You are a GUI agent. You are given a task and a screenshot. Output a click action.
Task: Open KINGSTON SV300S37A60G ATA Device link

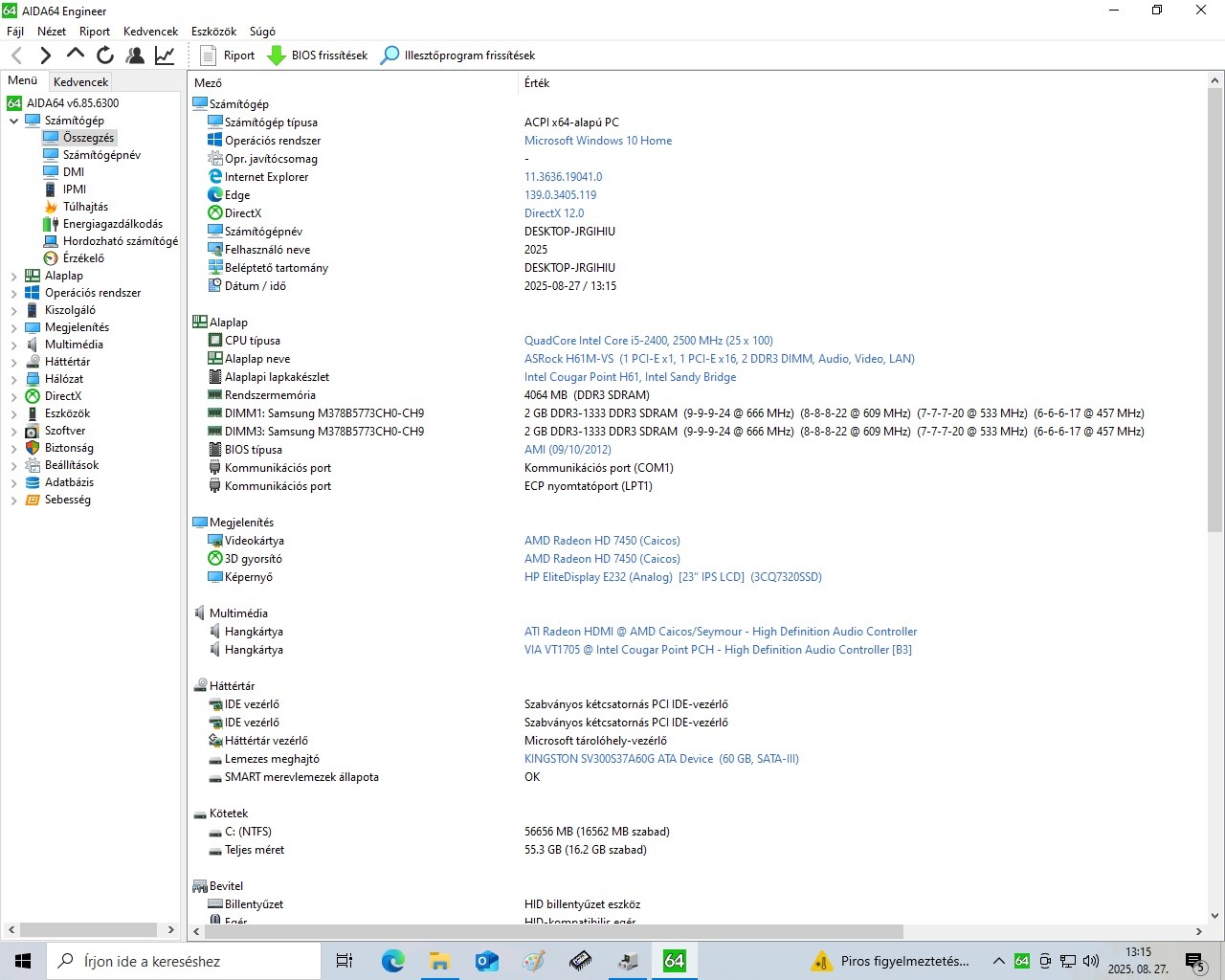(661, 759)
